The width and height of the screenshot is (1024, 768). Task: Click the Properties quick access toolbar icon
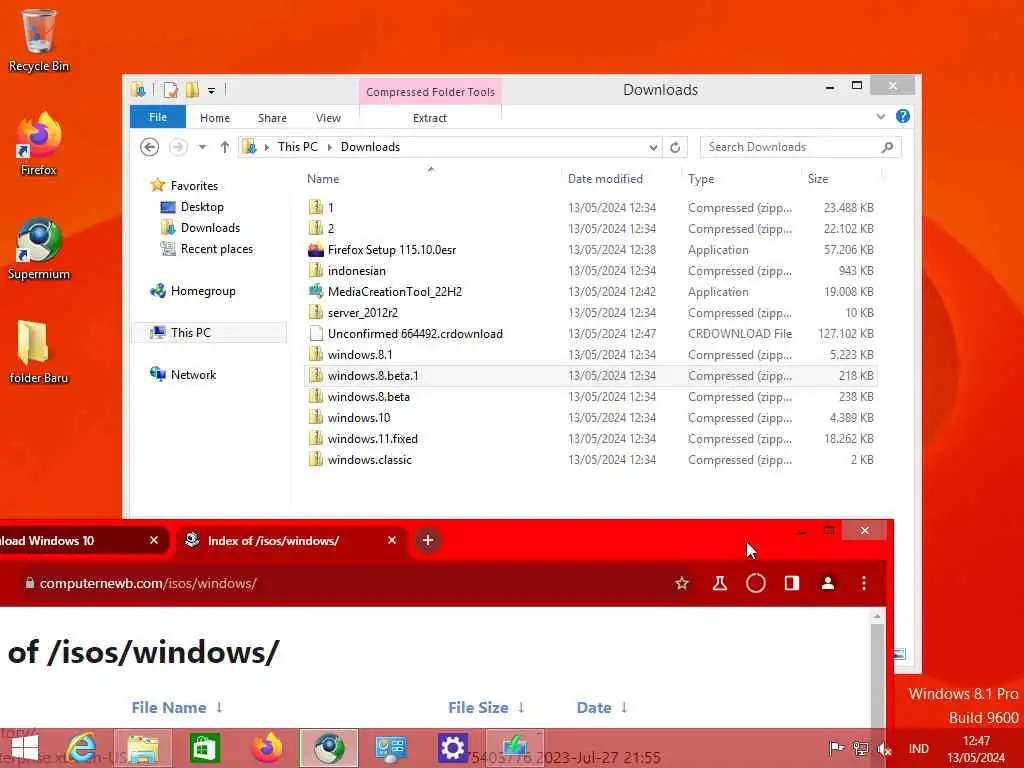170,89
